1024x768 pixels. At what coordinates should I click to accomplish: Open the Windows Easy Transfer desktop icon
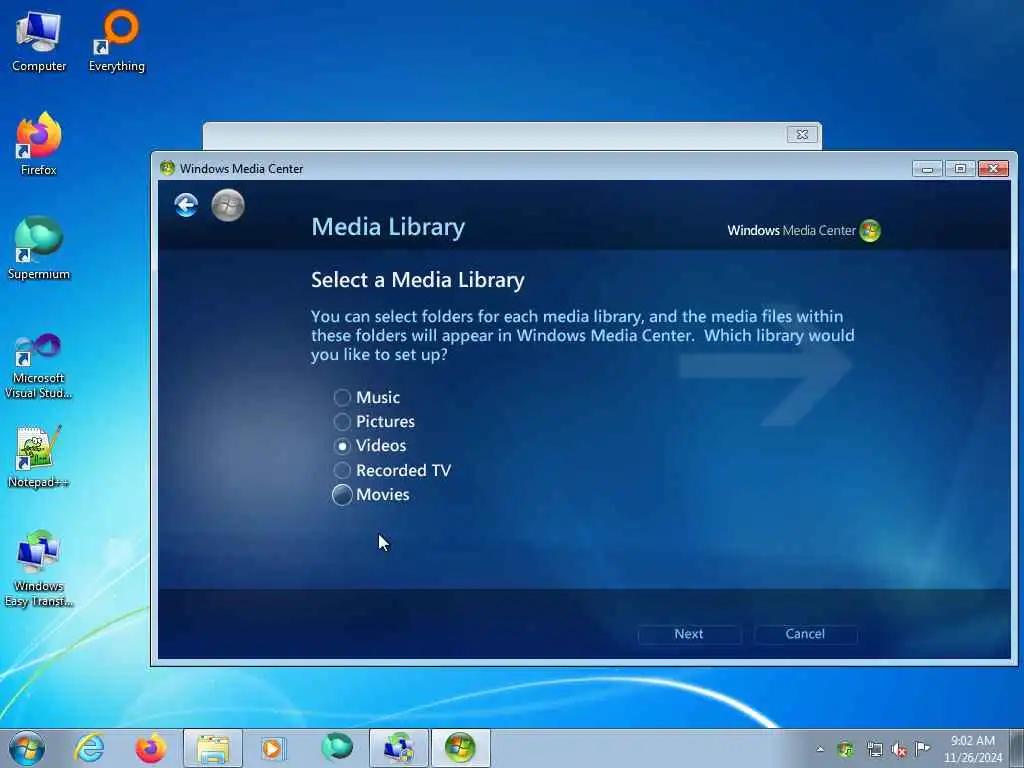coord(39,569)
